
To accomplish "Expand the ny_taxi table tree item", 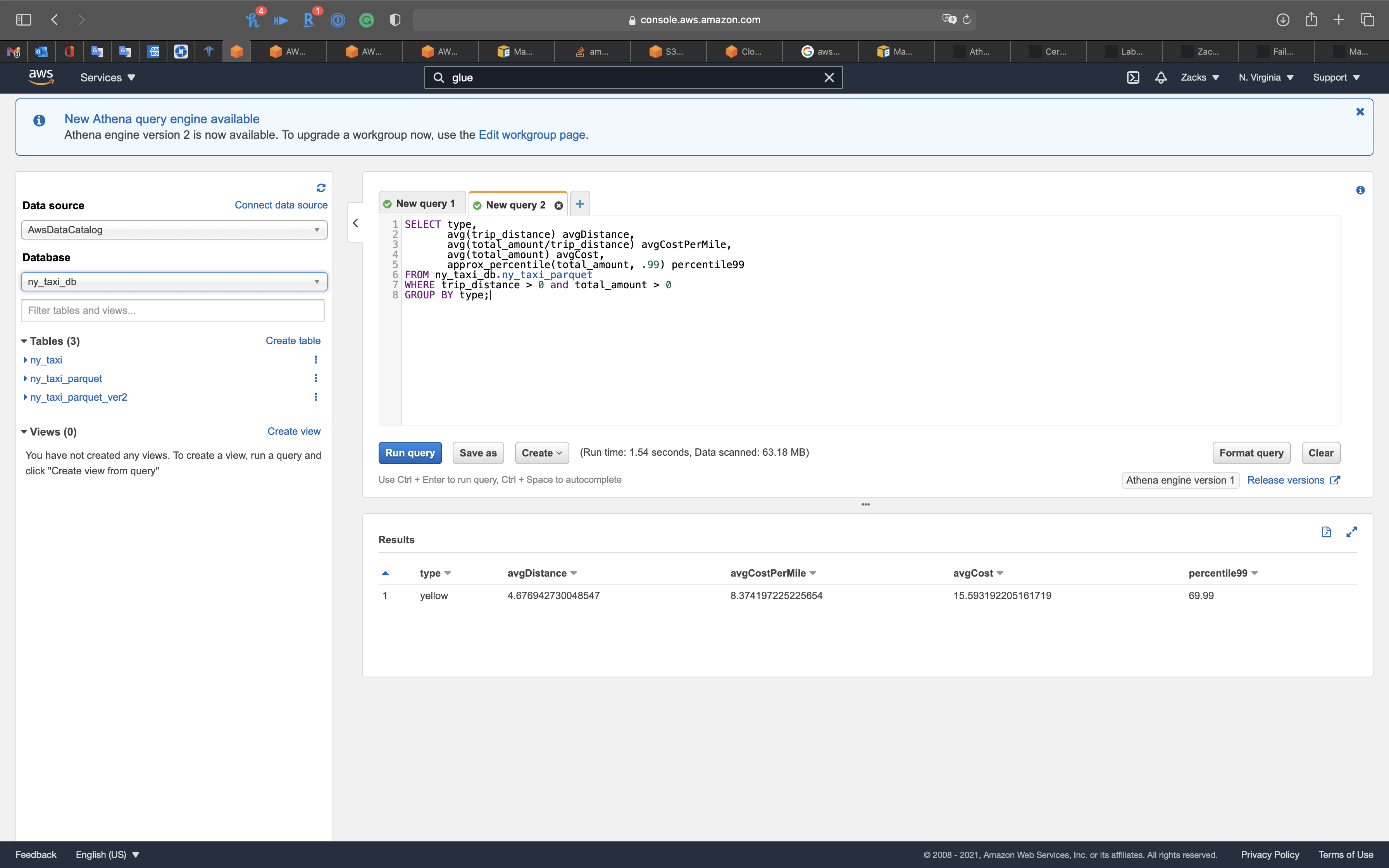I will (x=25, y=360).
